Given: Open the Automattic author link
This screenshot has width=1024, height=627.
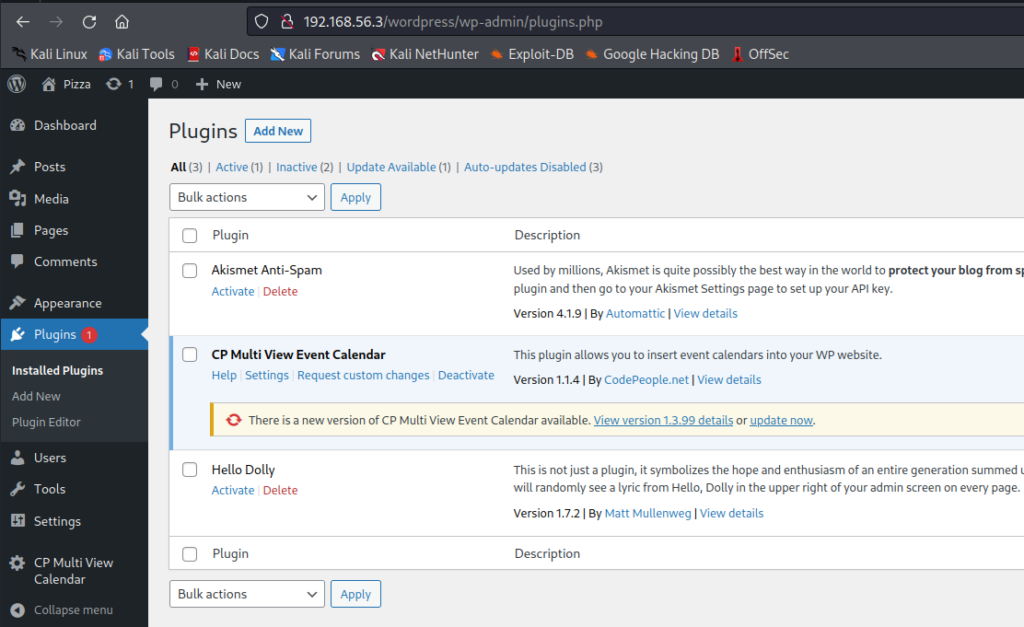Looking at the screenshot, I should coord(635,314).
